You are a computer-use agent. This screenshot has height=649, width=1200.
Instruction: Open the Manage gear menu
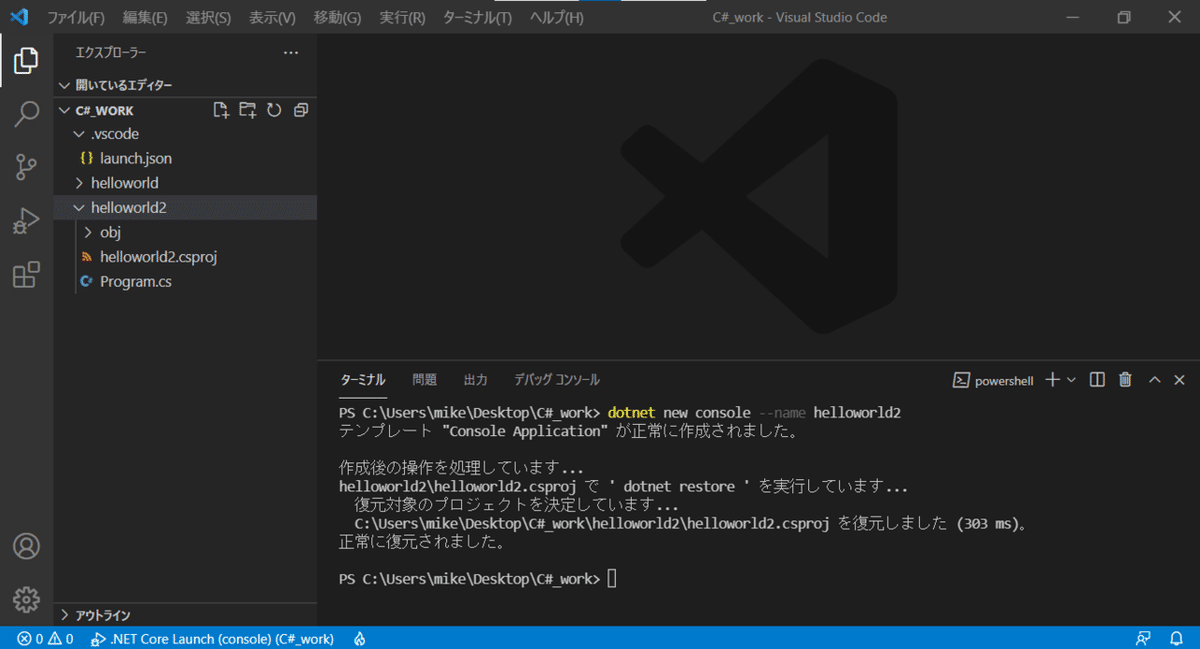pos(26,600)
